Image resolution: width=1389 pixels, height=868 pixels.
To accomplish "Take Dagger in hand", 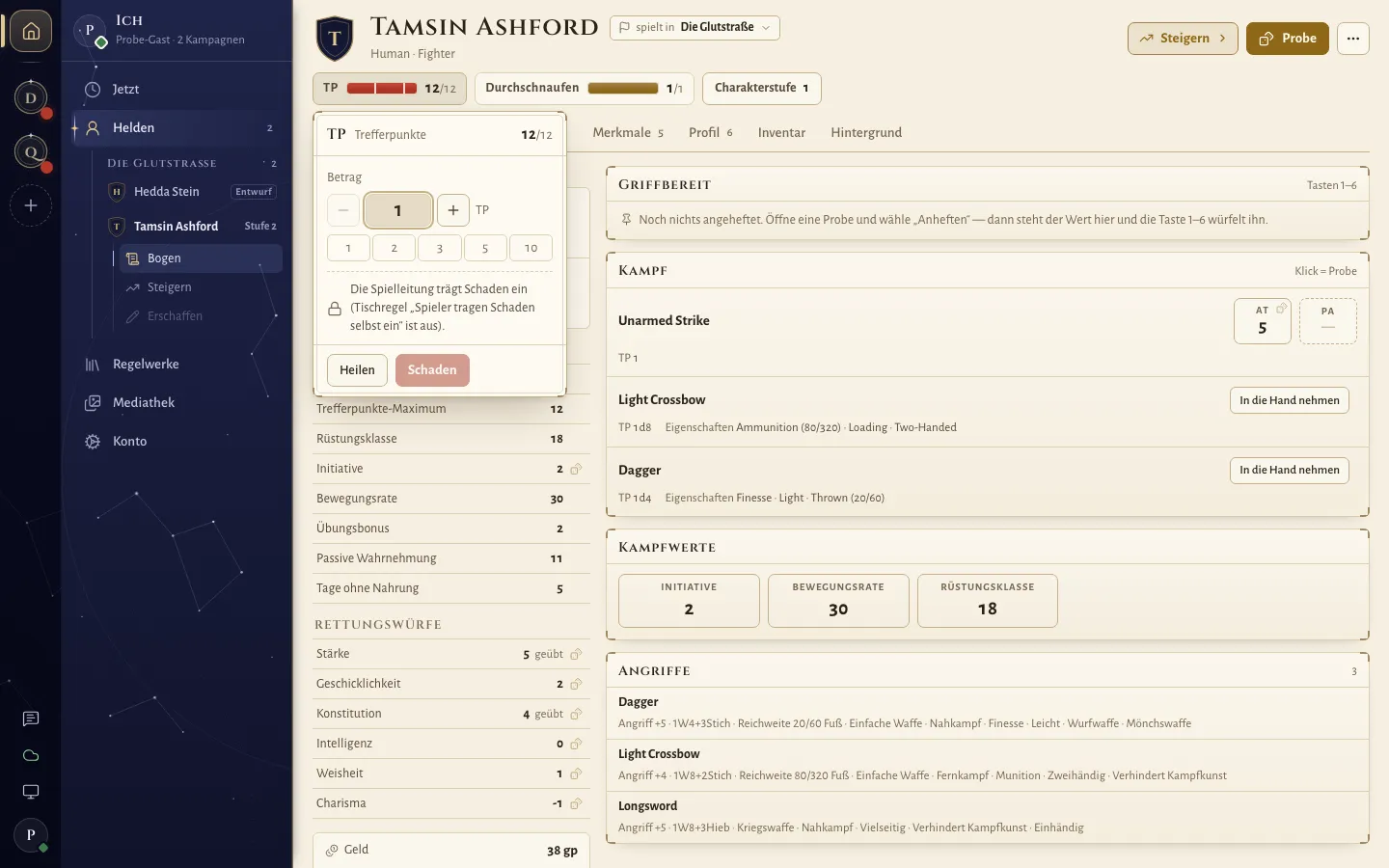I will coord(1290,471).
